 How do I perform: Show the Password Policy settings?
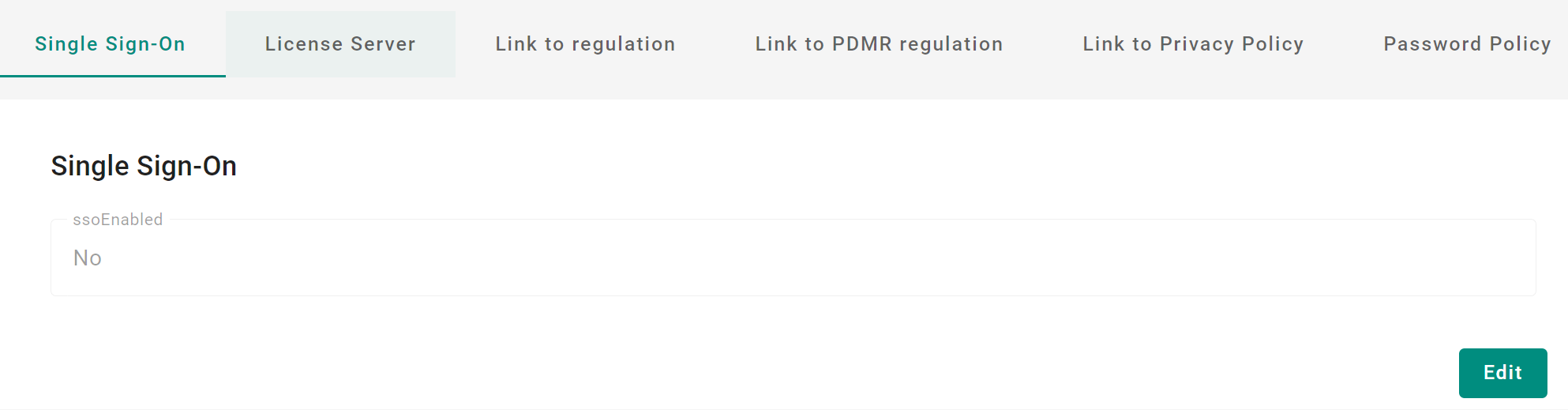point(1467,44)
